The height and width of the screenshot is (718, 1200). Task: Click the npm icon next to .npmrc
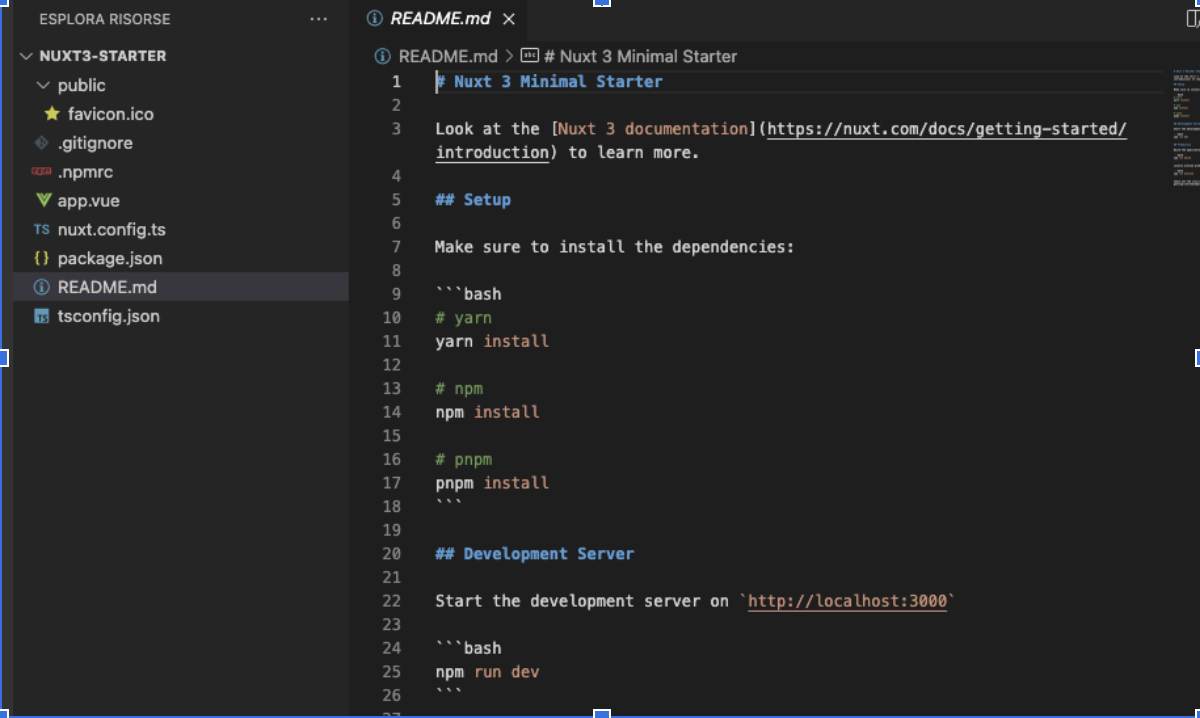pyautogui.click(x=41, y=172)
